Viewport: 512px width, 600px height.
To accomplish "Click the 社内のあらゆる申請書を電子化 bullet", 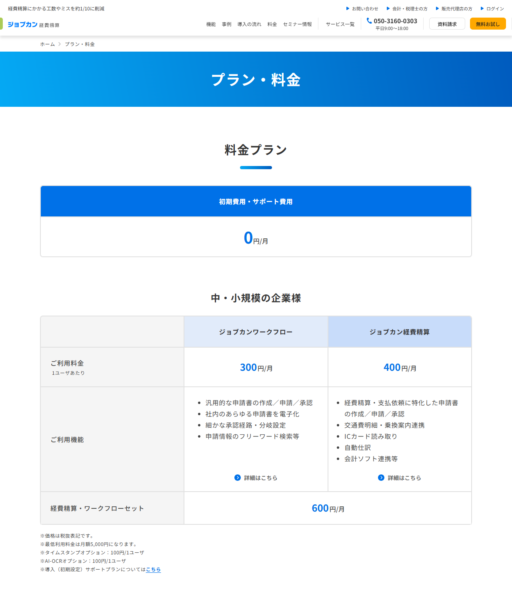I will [x=252, y=414].
